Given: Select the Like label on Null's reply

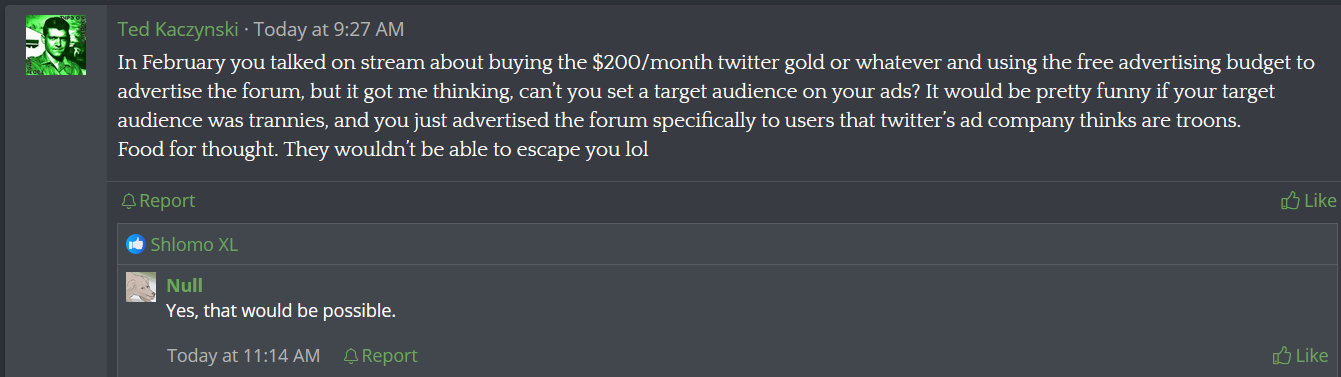Looking at the screenshot, I should click(x=1312, y=356).
